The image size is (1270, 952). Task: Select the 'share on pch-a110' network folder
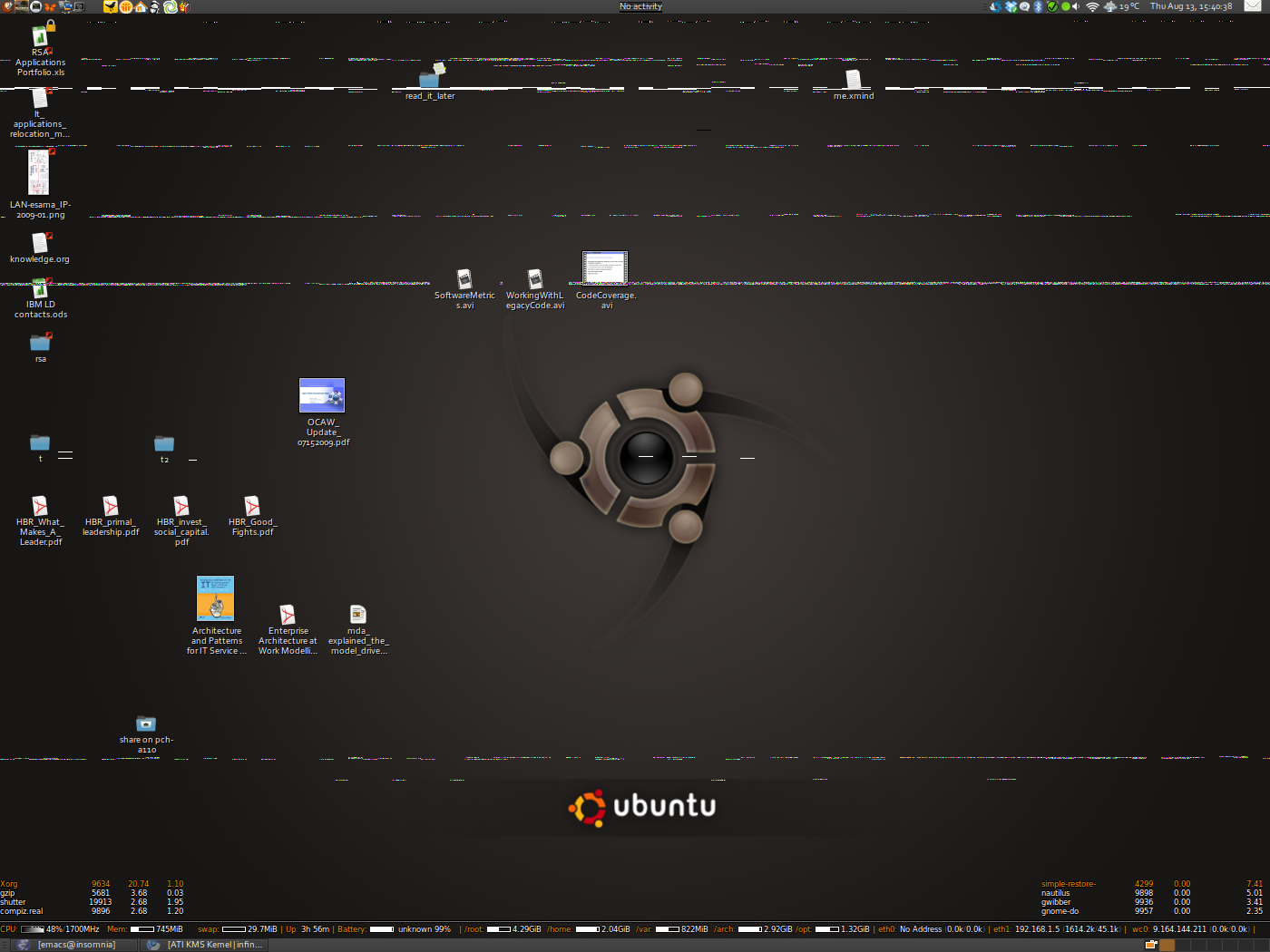tap(146, 724)
